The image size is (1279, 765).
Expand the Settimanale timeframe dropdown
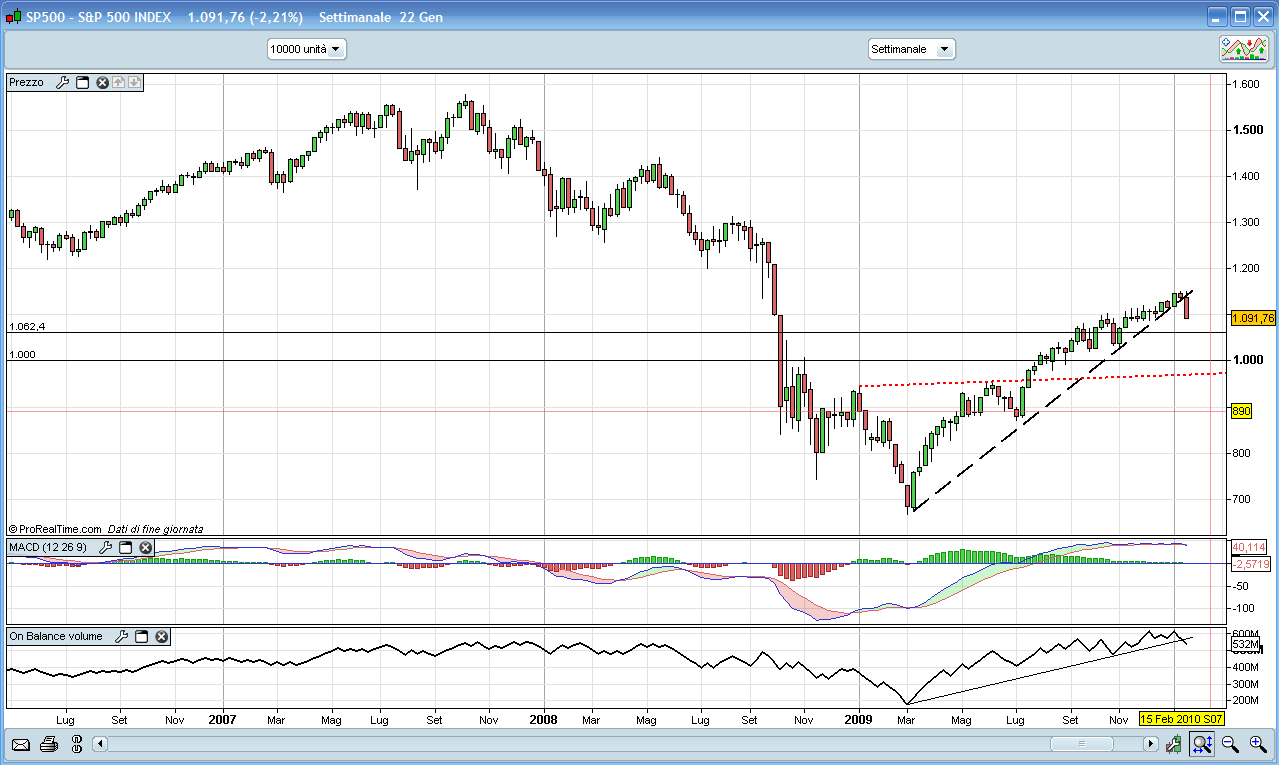tap(911, 49)
